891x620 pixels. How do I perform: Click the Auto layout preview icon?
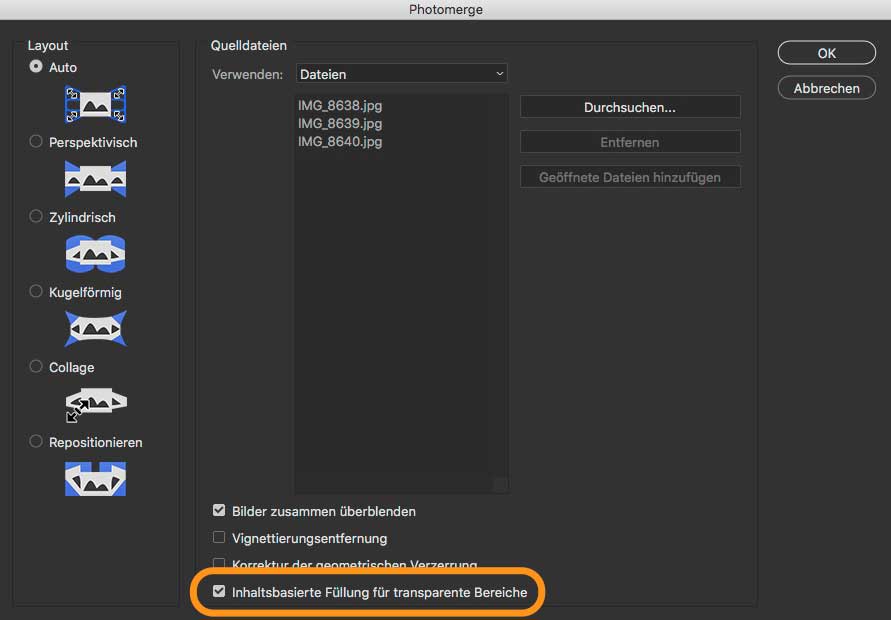(x=95, y=103)
